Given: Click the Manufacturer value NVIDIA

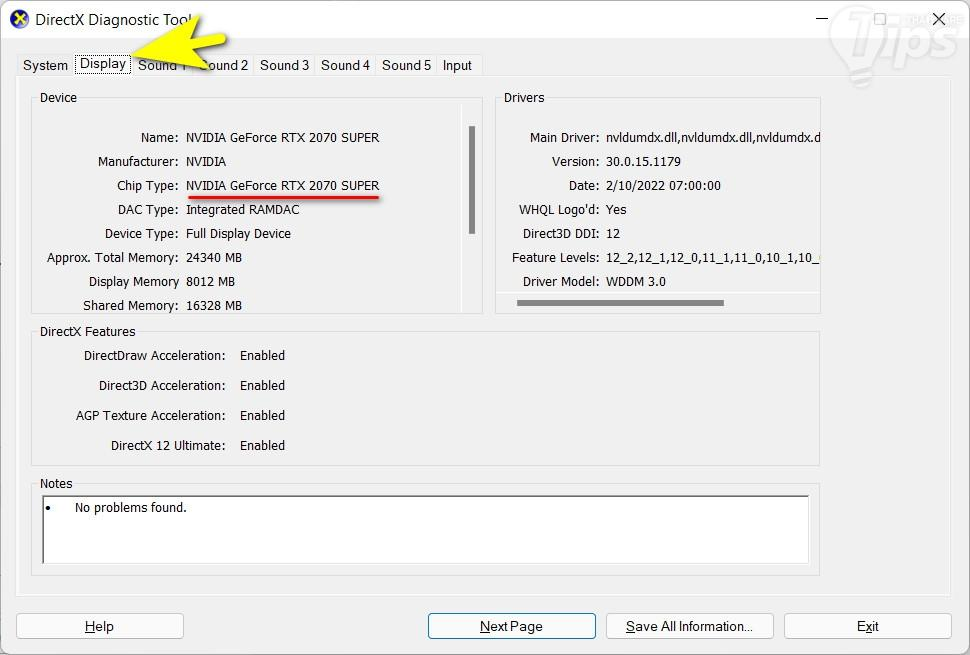Looking at the screenshot, I should (x=206, y=161).
